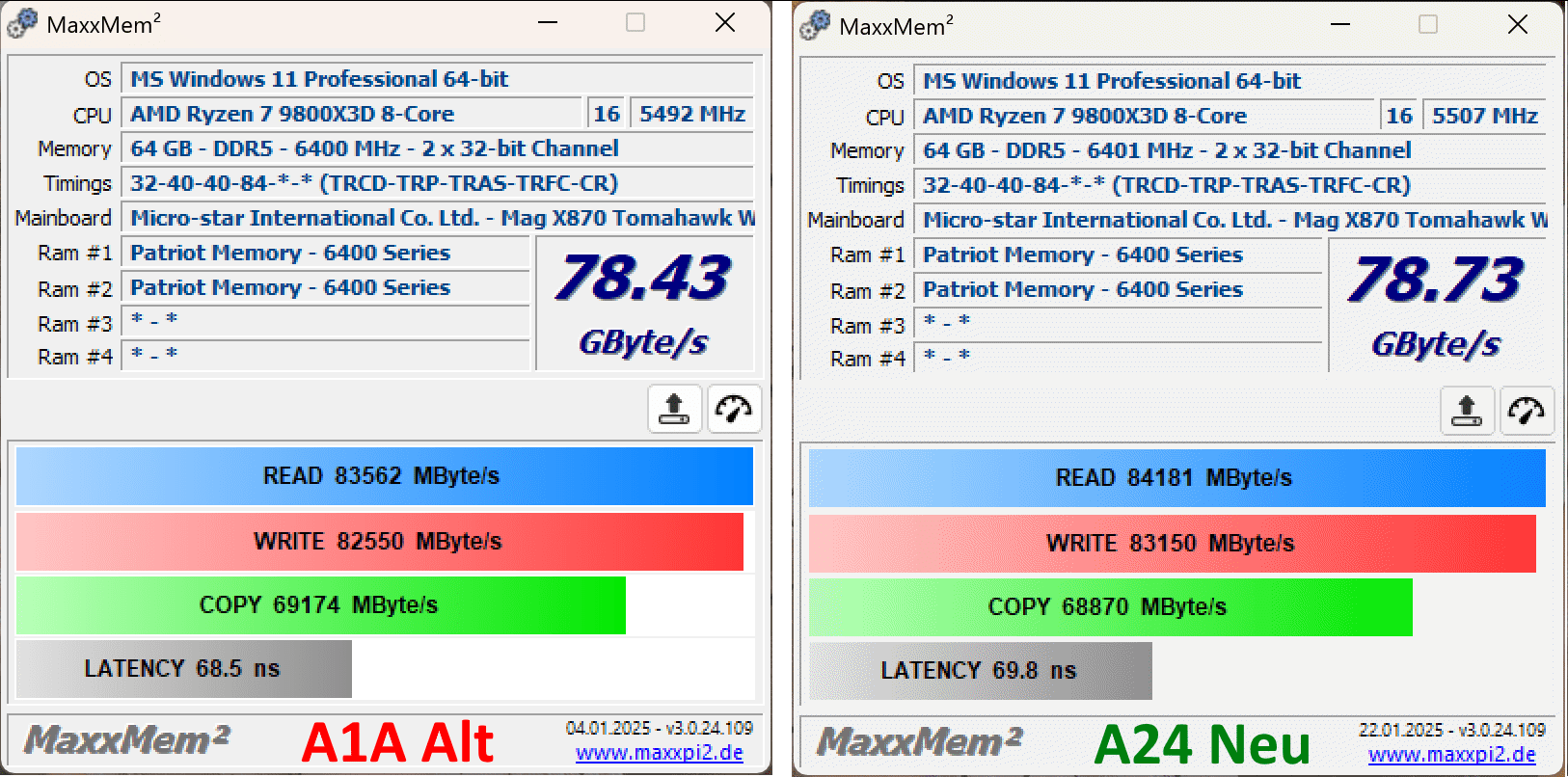Click READ 83562 MByte/s bar

pos(385,476)
